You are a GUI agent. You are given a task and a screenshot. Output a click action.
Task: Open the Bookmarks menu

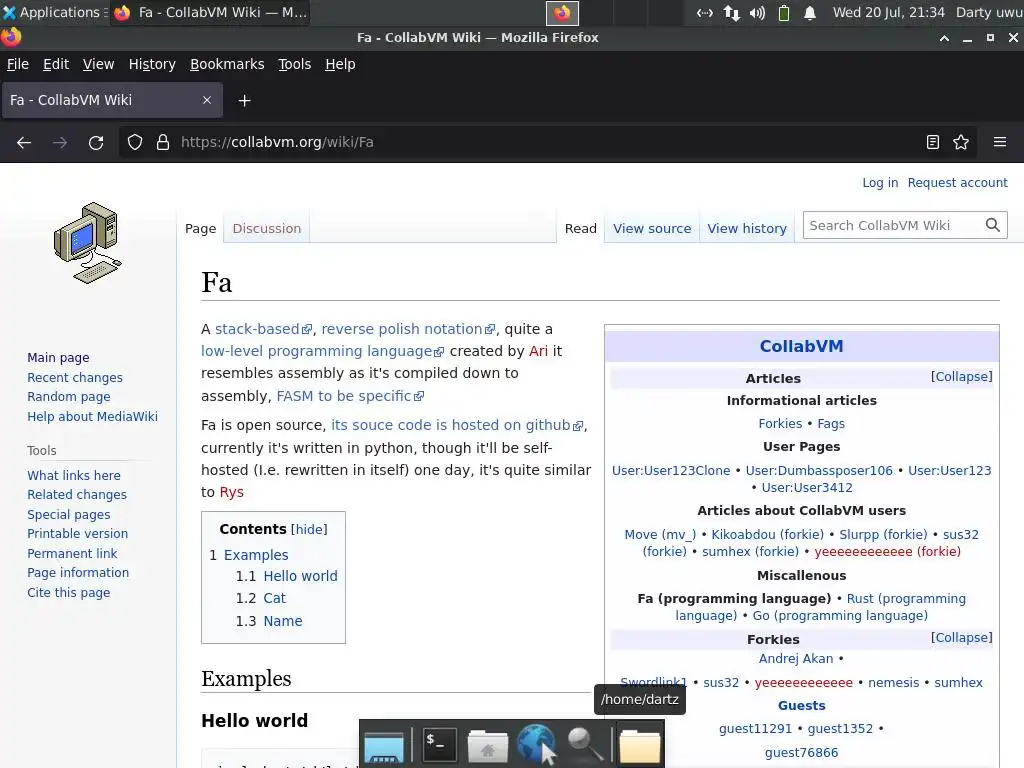click(x=227, y=64)
